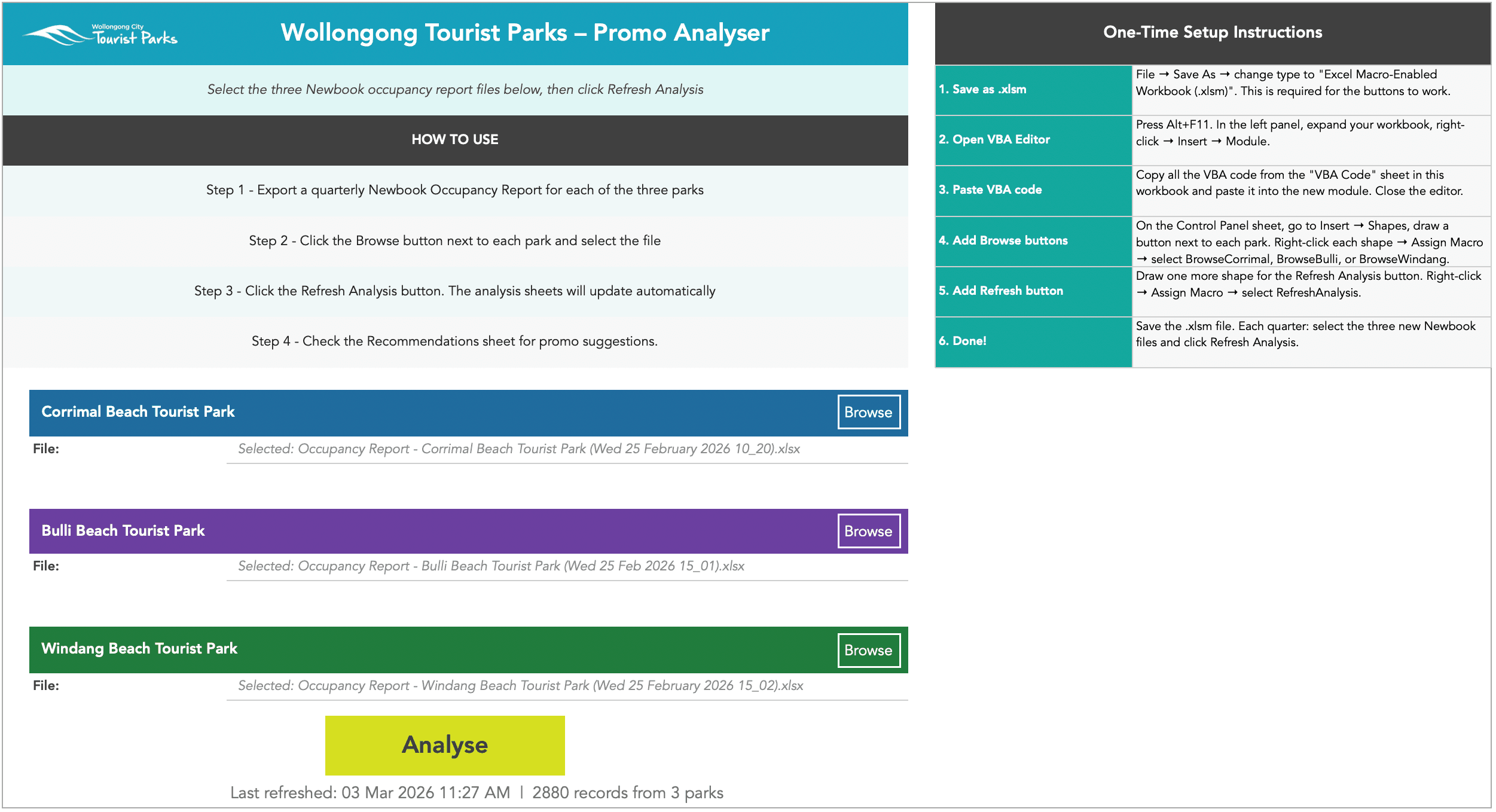Click the Wollongong City Tourist Parks logo
Viewport: 1496px width, 812px height.
100,35
